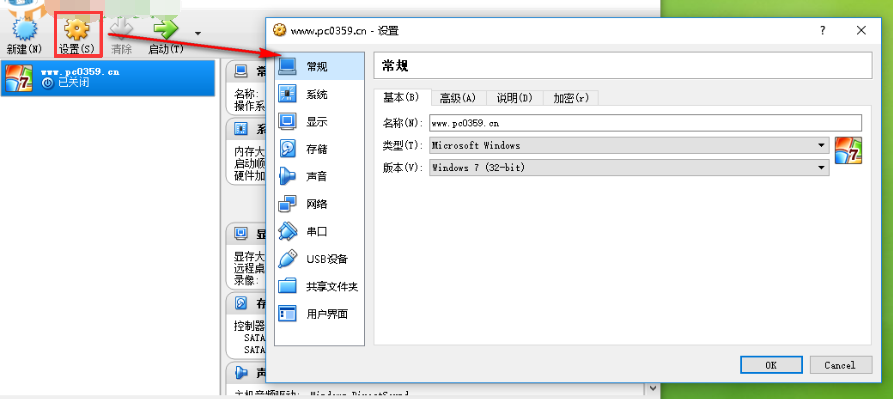Open the 类型(T) Microsoft Windows dropdown

pos(629,145)
